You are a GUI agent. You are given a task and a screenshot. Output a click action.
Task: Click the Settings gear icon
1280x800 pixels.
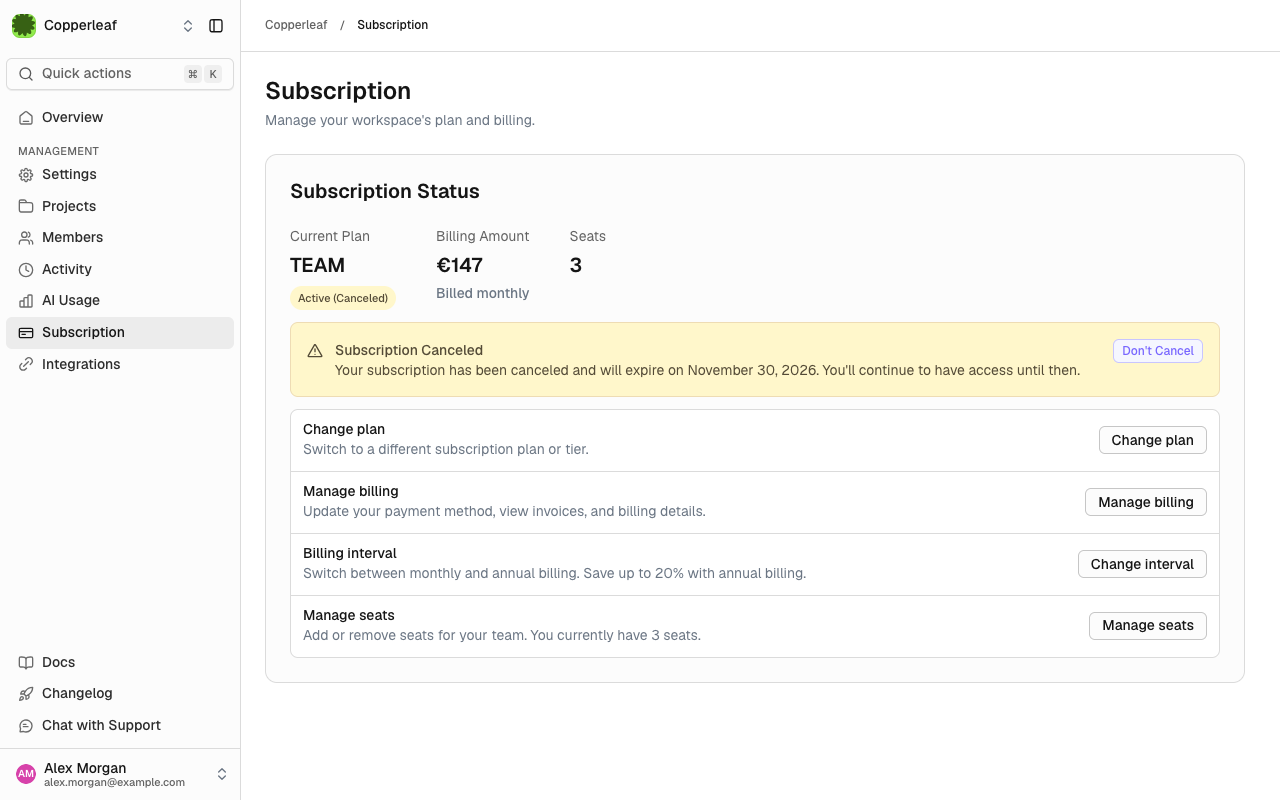pyautogui.click(x=26, y=175)
